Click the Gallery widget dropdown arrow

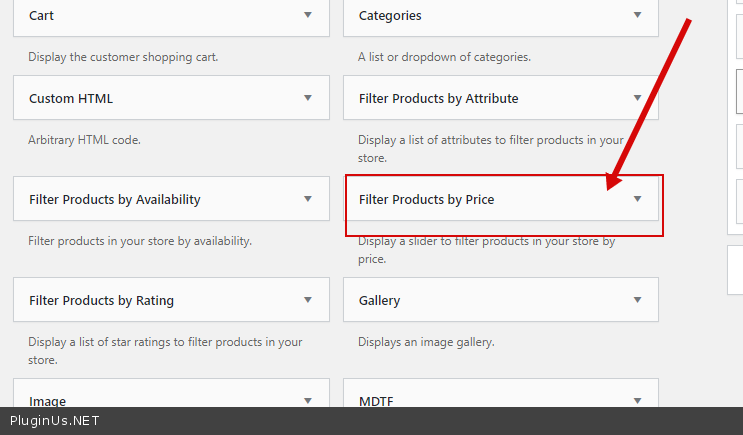(637, 300)
